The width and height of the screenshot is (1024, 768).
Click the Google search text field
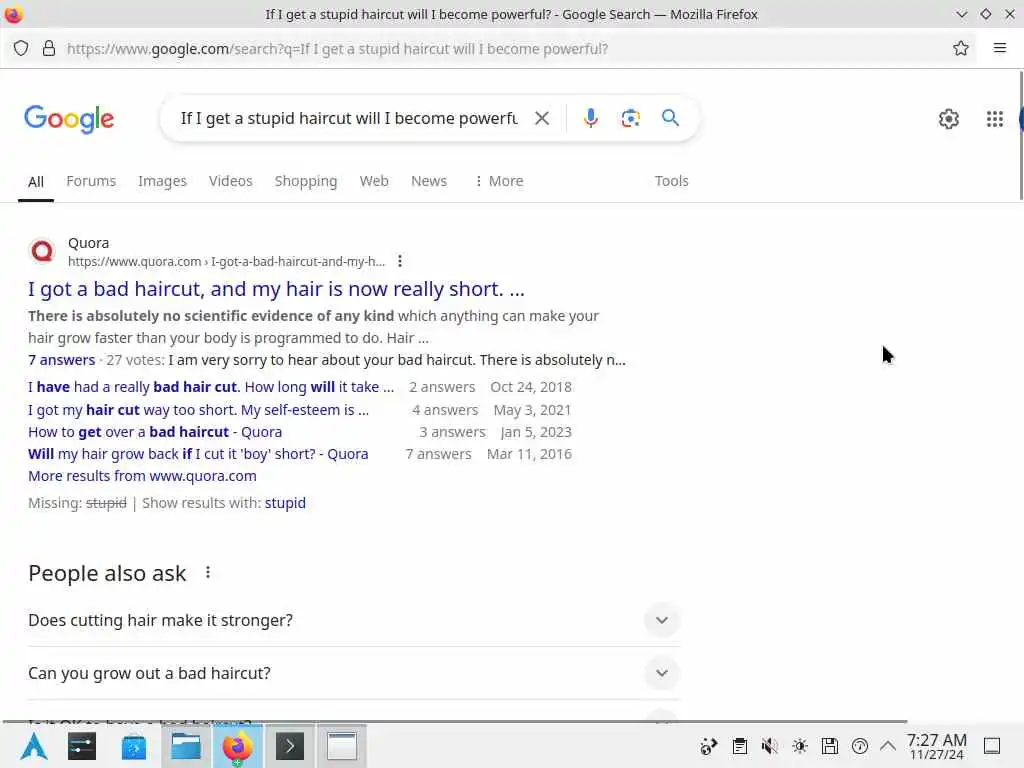tap(349, 118)
